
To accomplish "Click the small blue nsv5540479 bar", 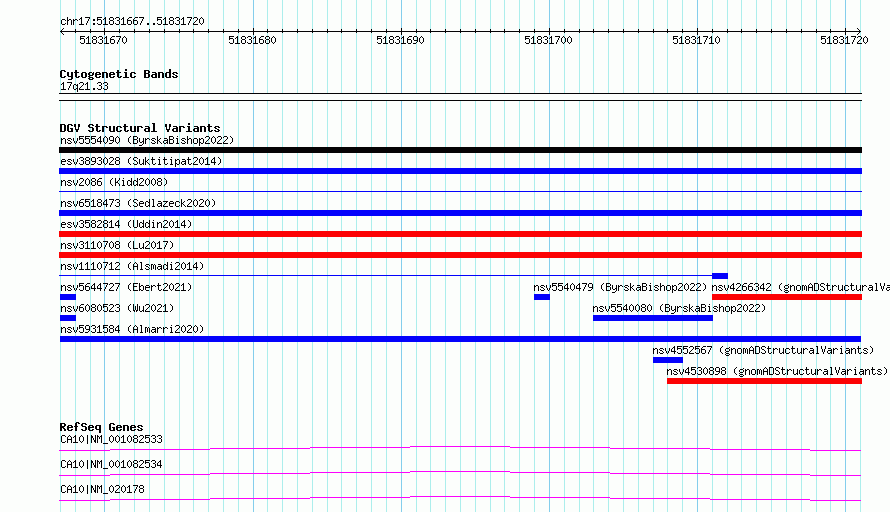I will pyautogui.click(x=541, y=297).
